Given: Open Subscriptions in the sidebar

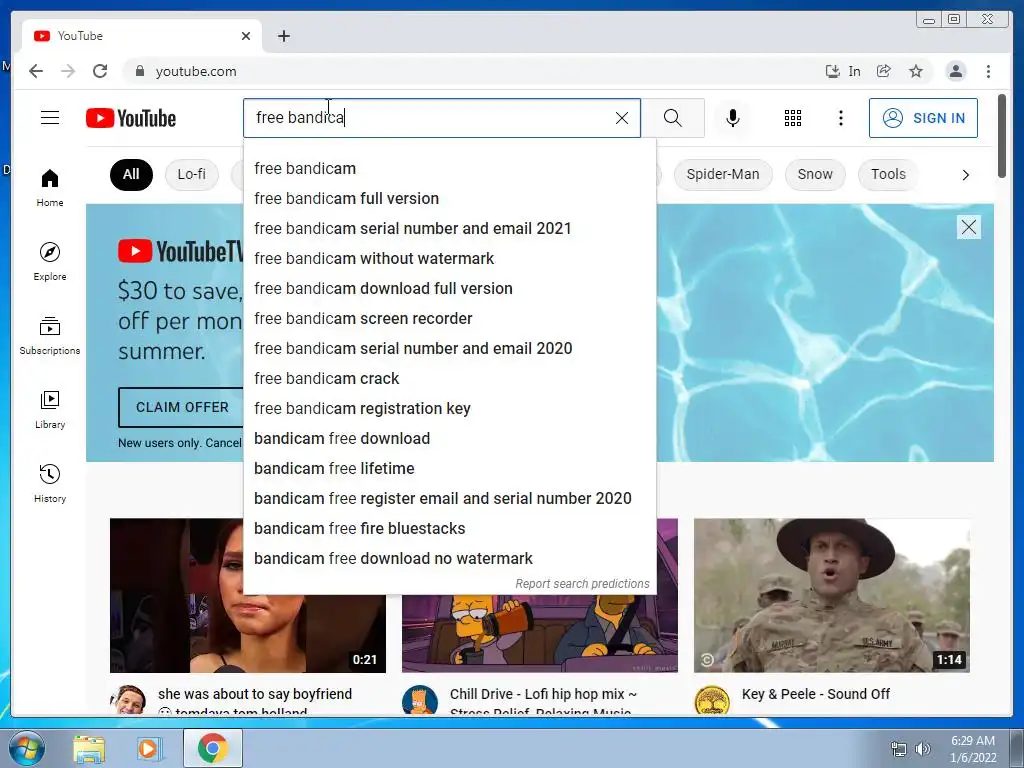Looking at the screenshot, I should coord(50,336).
